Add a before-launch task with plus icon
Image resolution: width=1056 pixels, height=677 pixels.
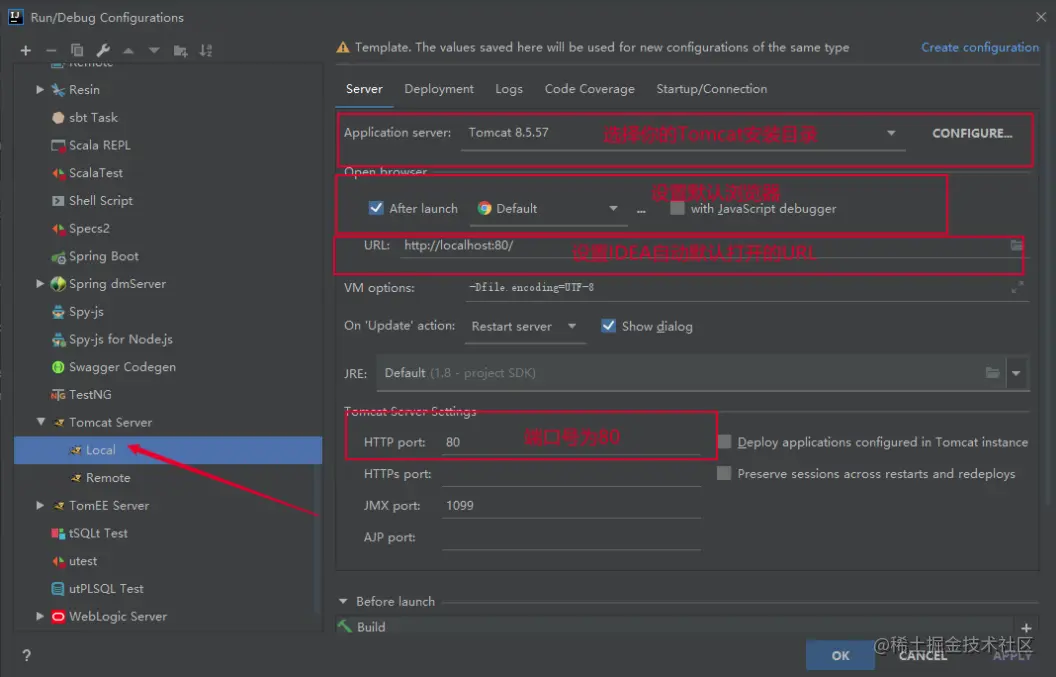coord(1026,628)
